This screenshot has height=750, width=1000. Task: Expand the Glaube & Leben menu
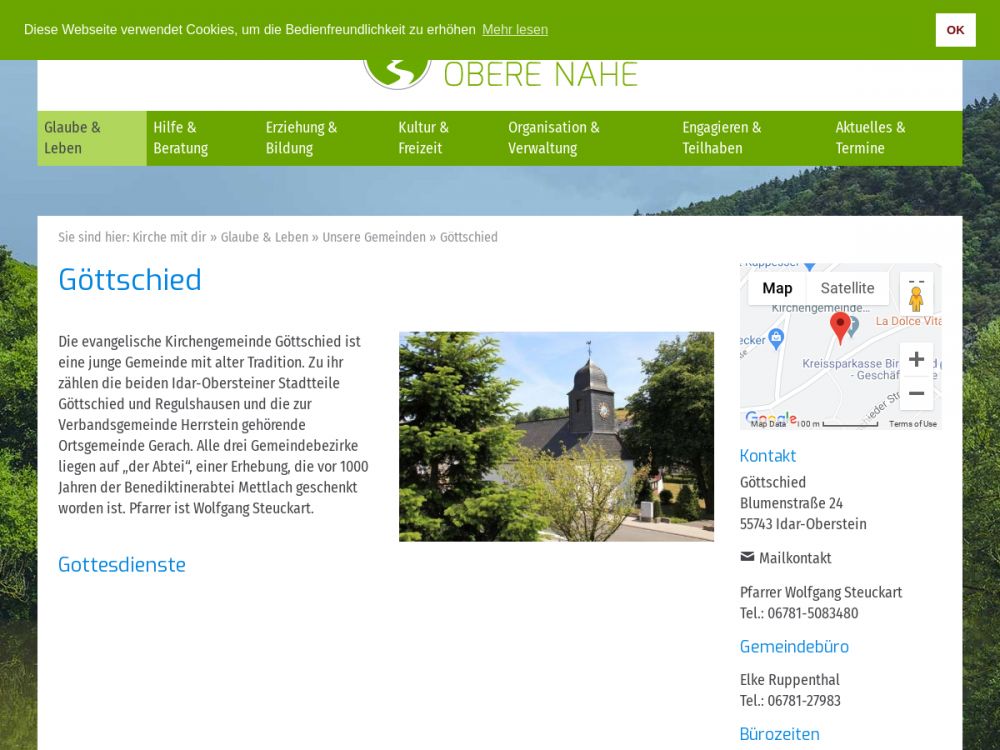point(92,138)
